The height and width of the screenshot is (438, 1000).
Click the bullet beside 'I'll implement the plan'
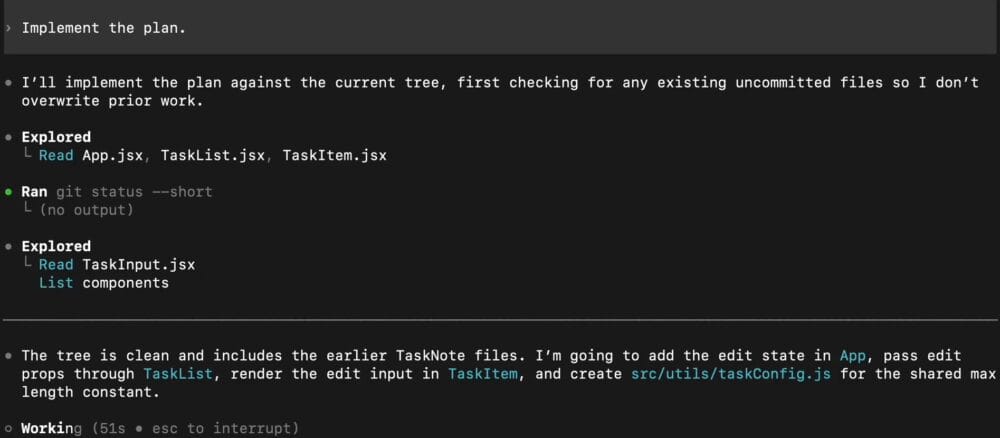click(x=8, y=83)
